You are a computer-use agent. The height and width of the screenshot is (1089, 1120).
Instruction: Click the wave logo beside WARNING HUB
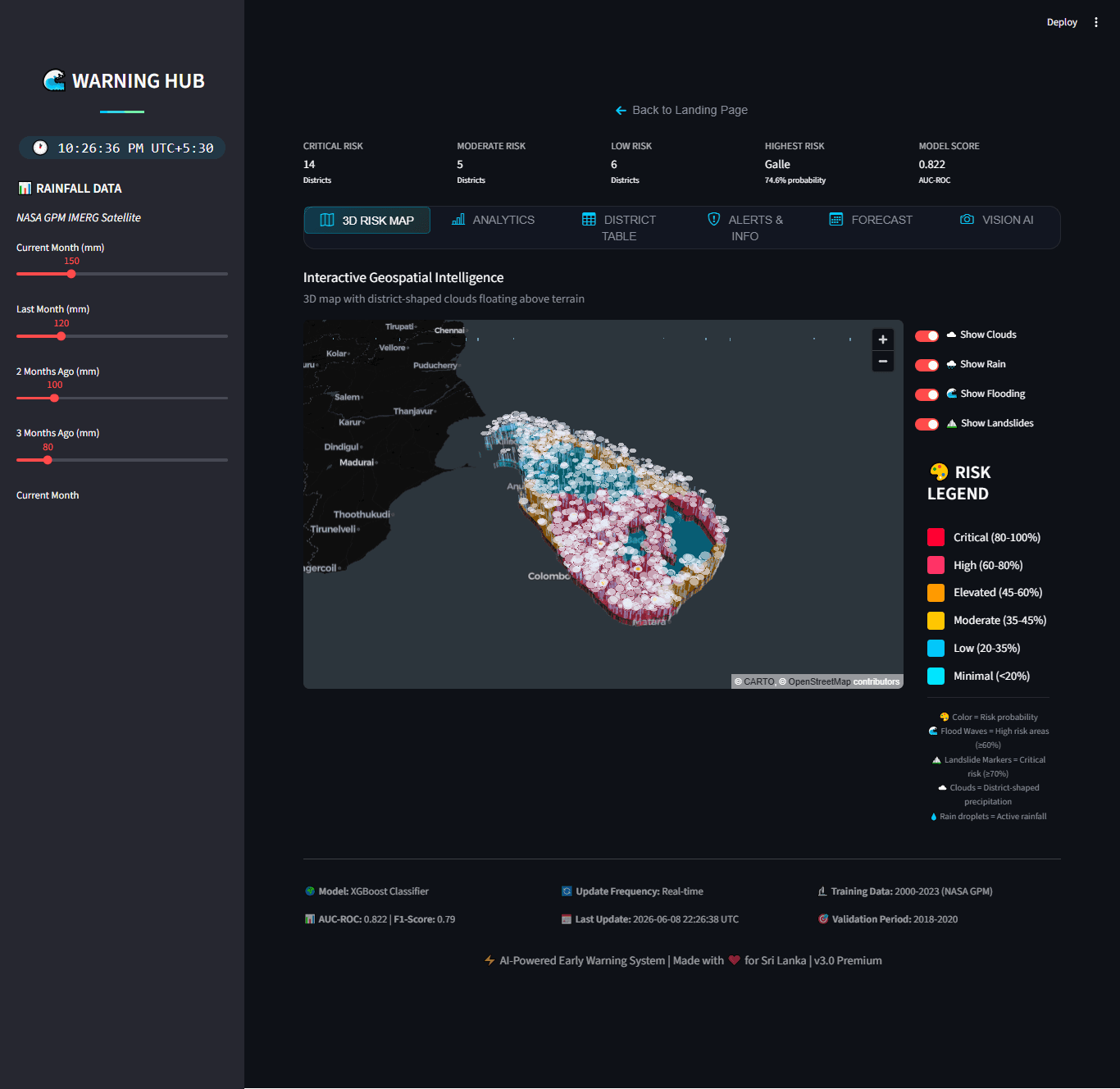tap(54, 80)
